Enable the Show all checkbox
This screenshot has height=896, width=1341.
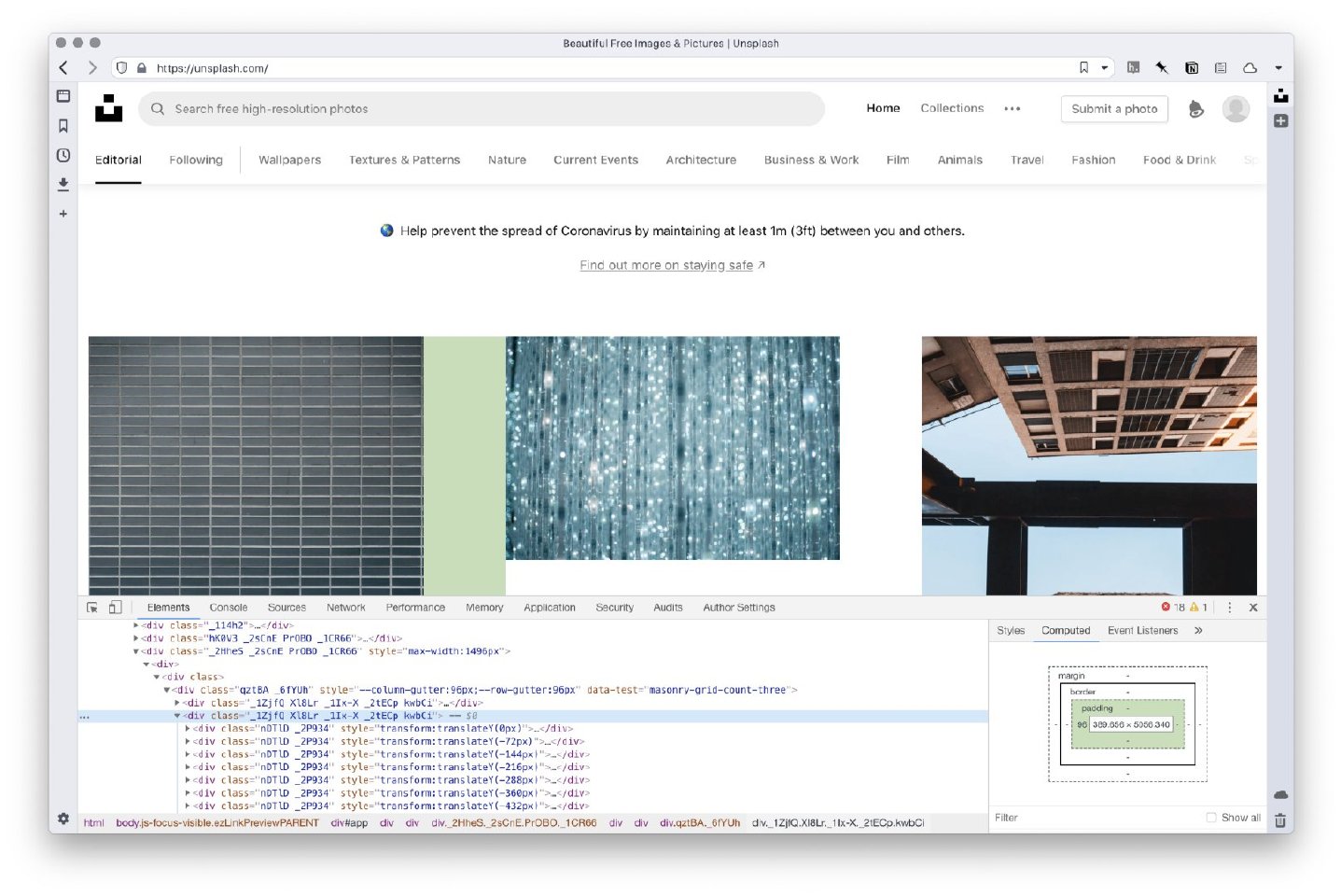(1211, 818)
